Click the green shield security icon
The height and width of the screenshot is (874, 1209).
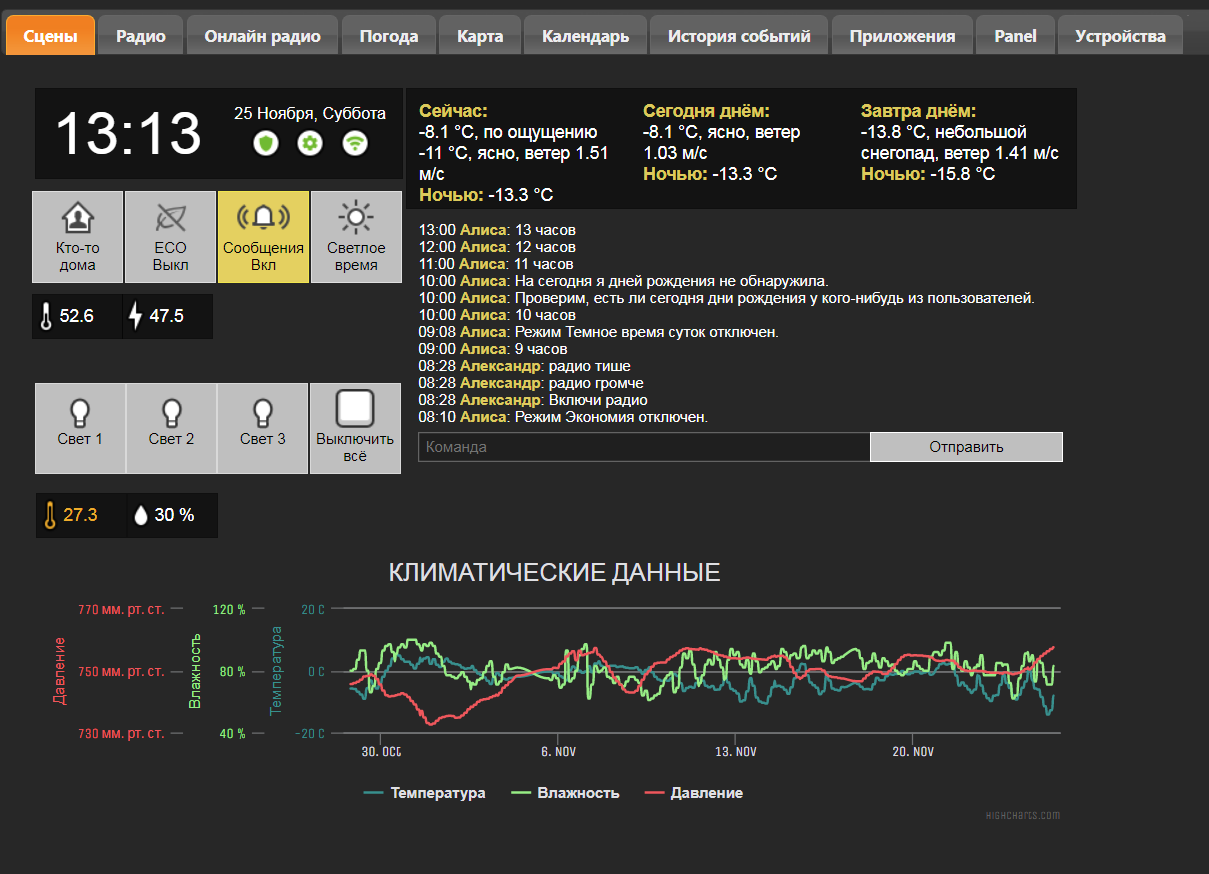click(265, 143)
